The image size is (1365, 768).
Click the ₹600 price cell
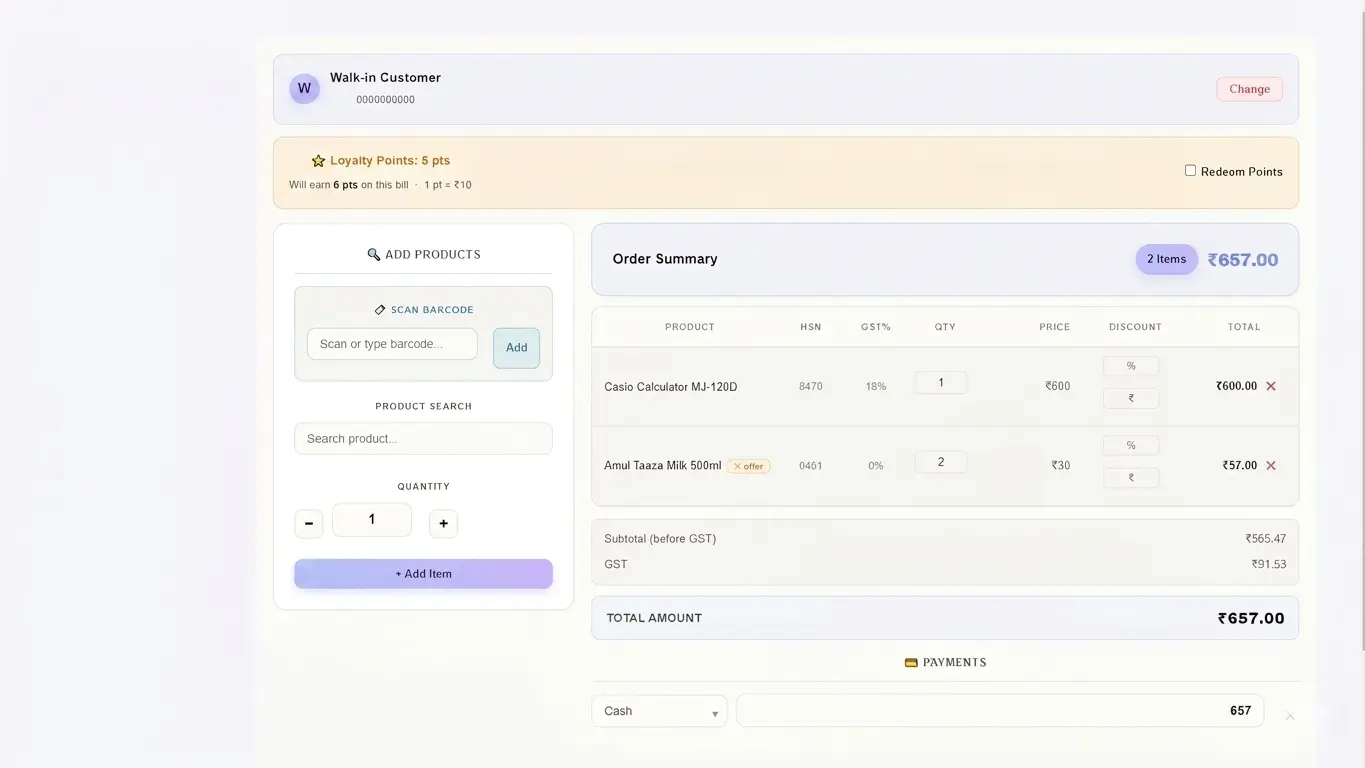[1058, 386]
